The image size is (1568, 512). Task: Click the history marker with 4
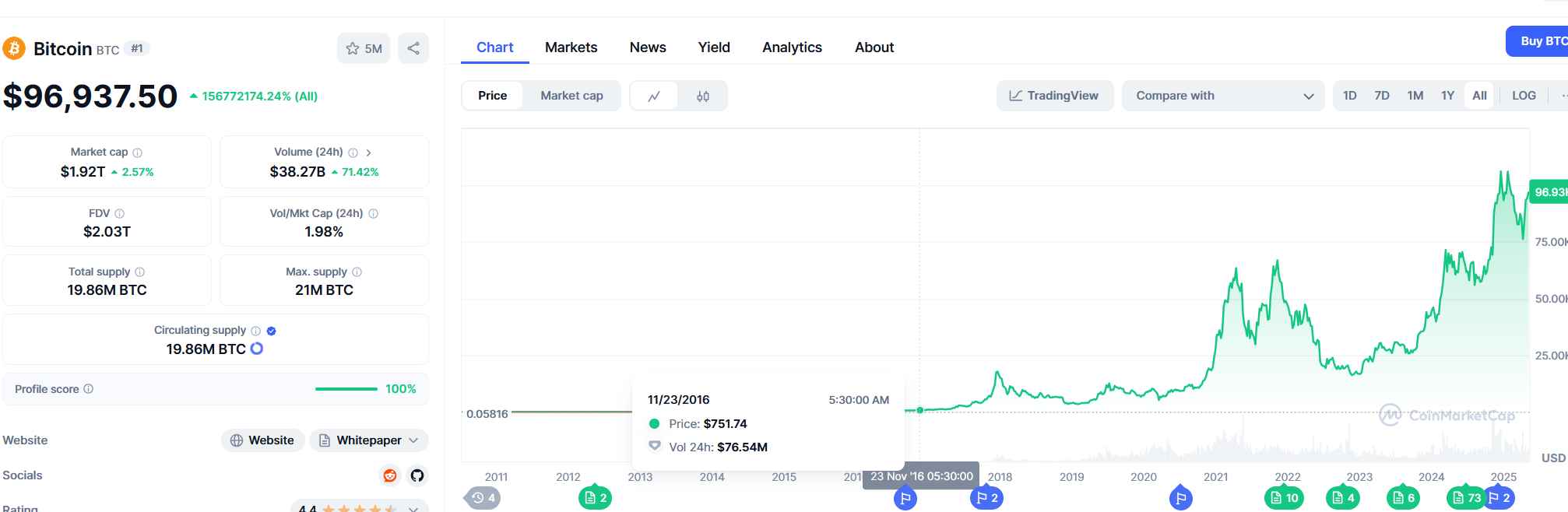[x=483, y=498]
